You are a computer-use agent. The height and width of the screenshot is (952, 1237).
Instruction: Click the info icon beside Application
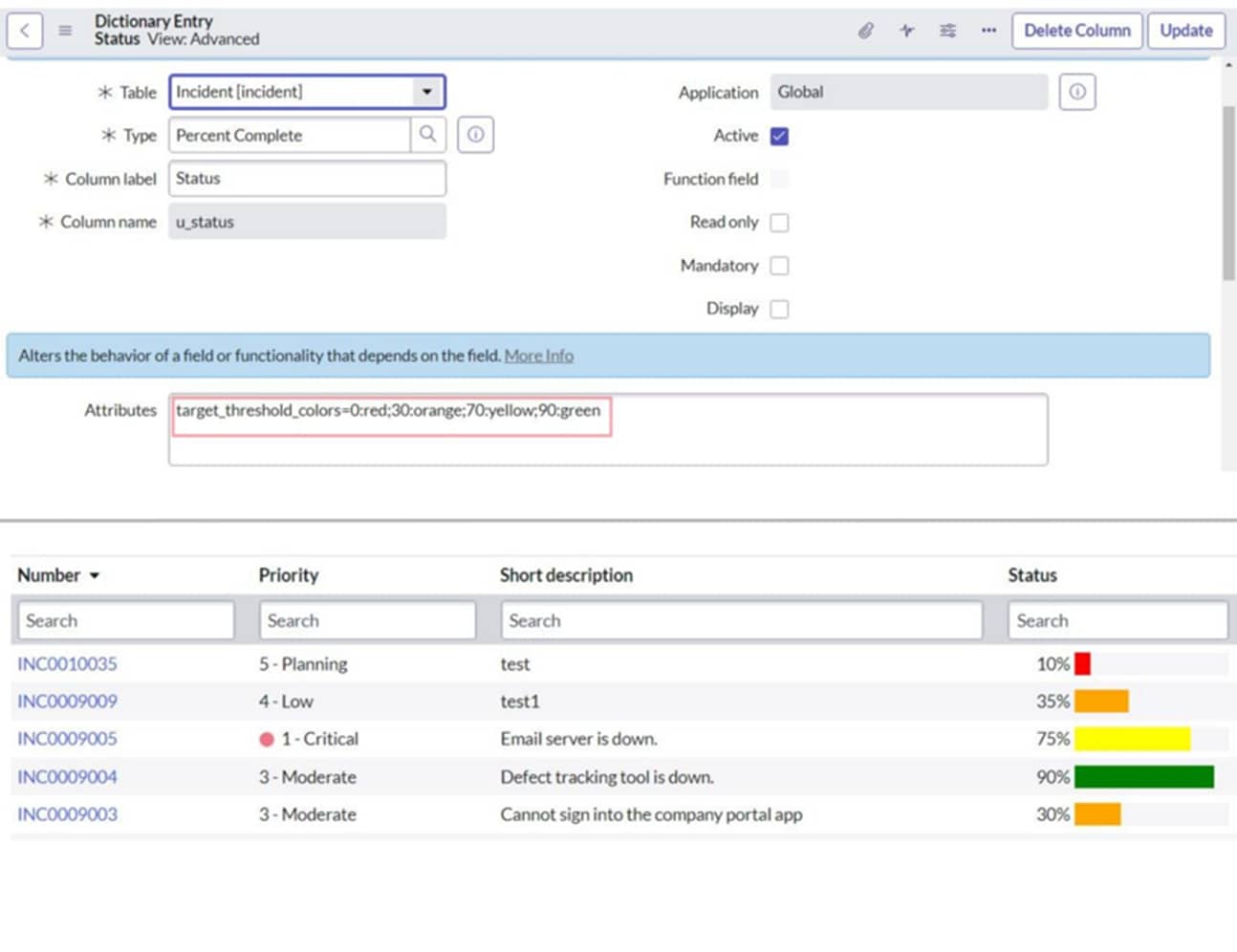1077,92
